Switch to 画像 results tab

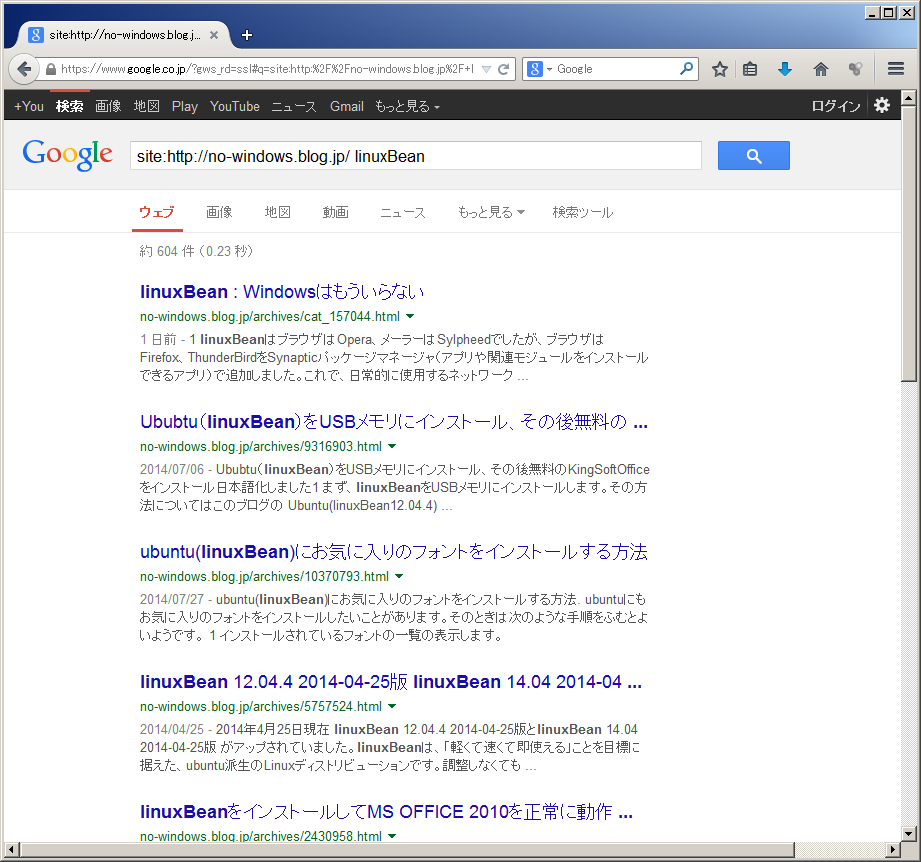[219, 213]
